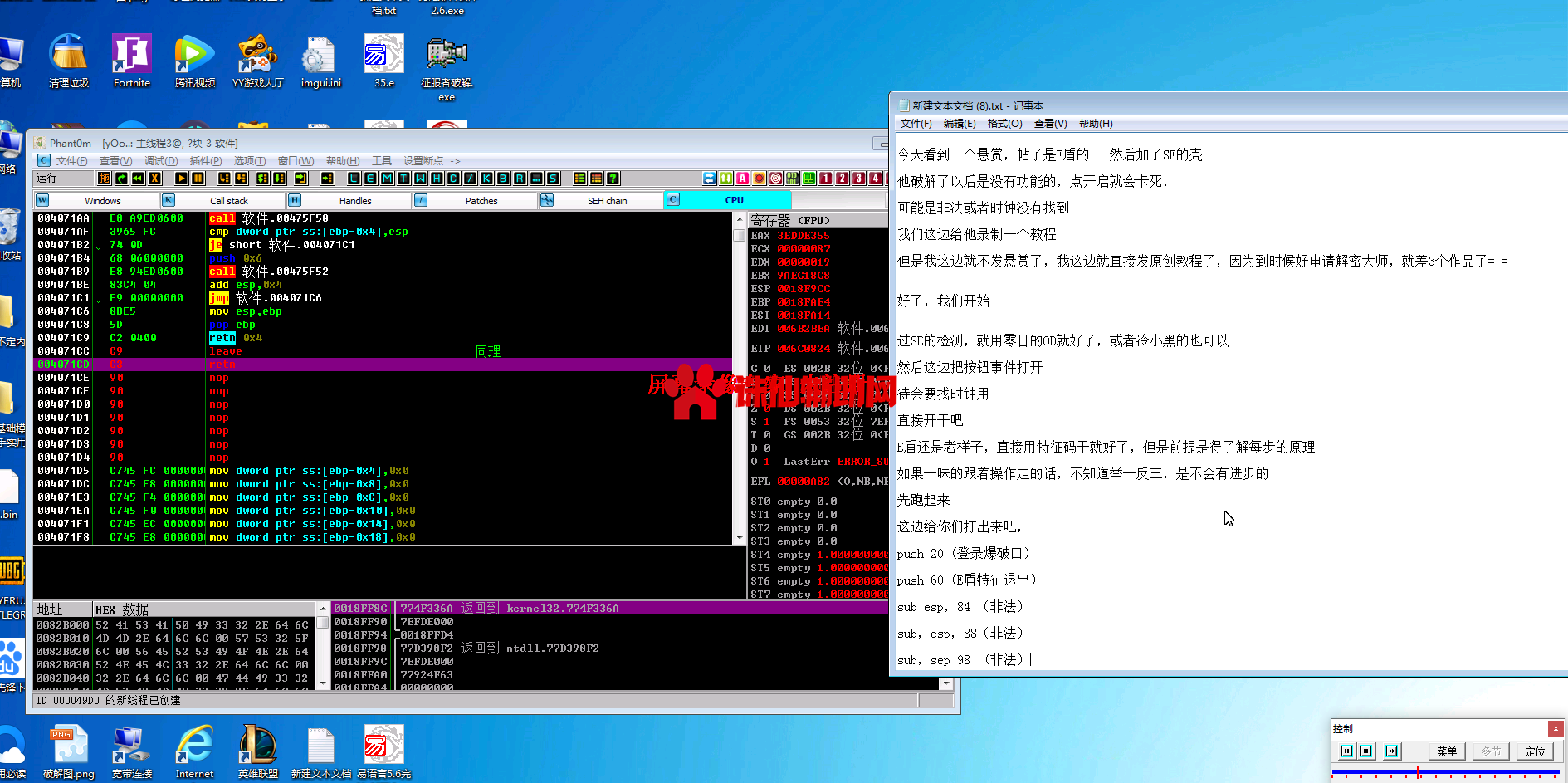Click the blue playback progress bar
1568x783 pixels.
1445,773
